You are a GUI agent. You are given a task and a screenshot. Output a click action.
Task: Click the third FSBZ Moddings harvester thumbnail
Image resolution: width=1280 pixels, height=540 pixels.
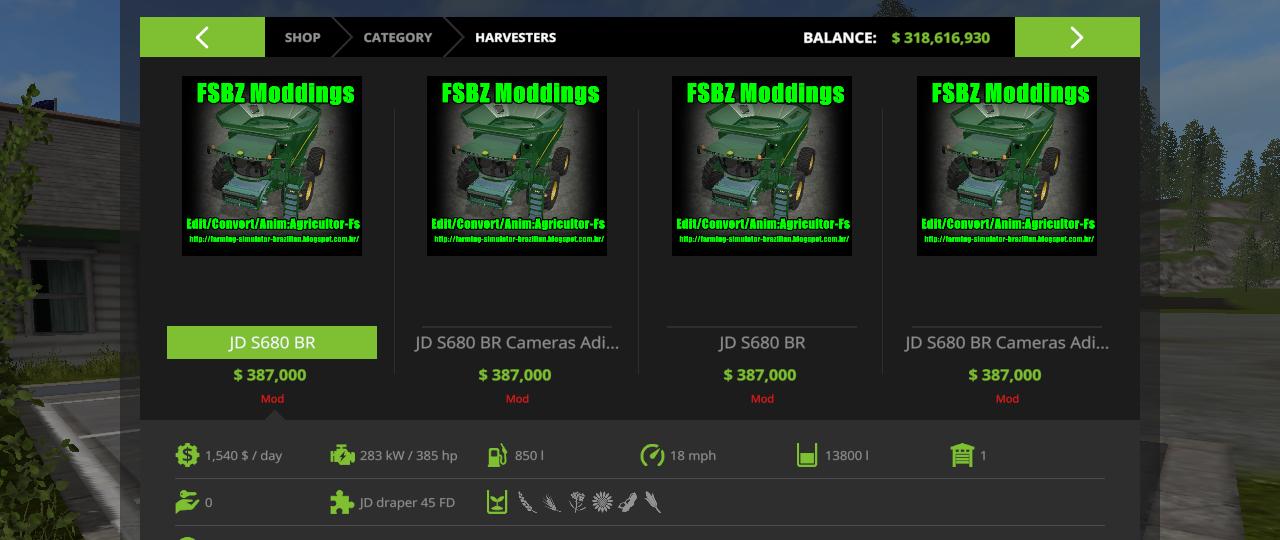click(762, 166)
